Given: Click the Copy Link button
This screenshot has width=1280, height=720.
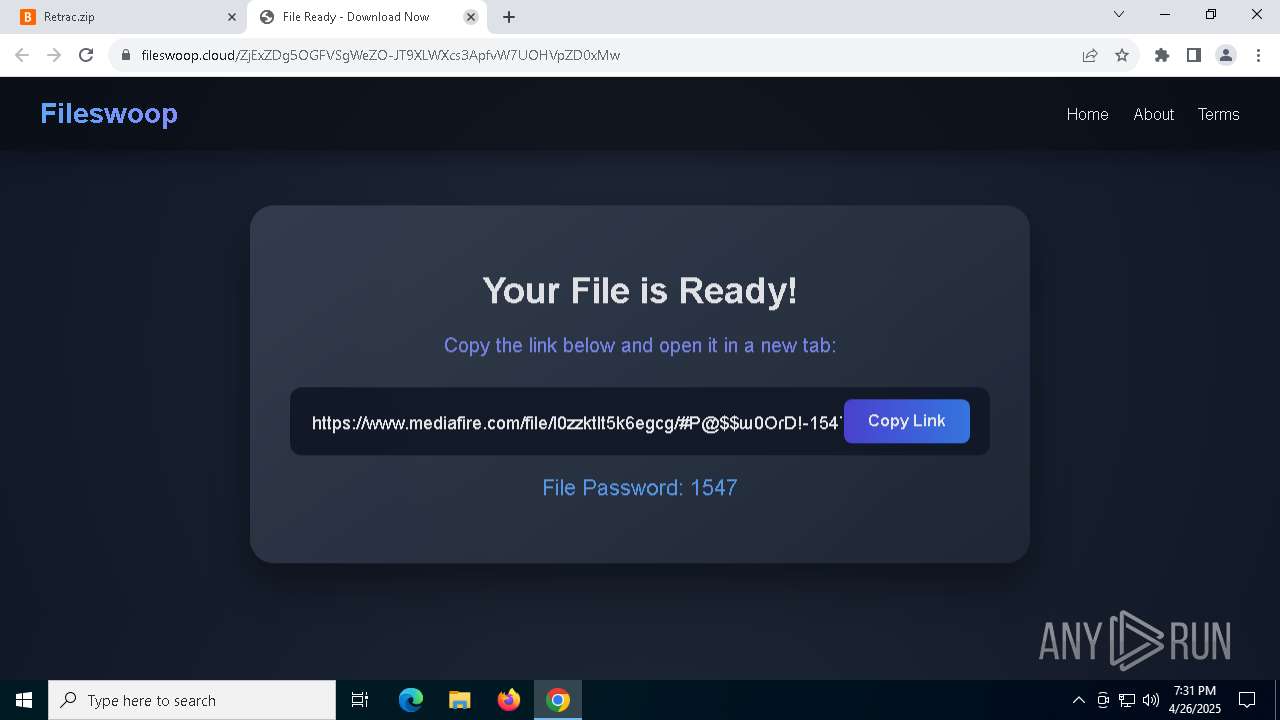Looking at the screenshot, I should pos(907,421).
